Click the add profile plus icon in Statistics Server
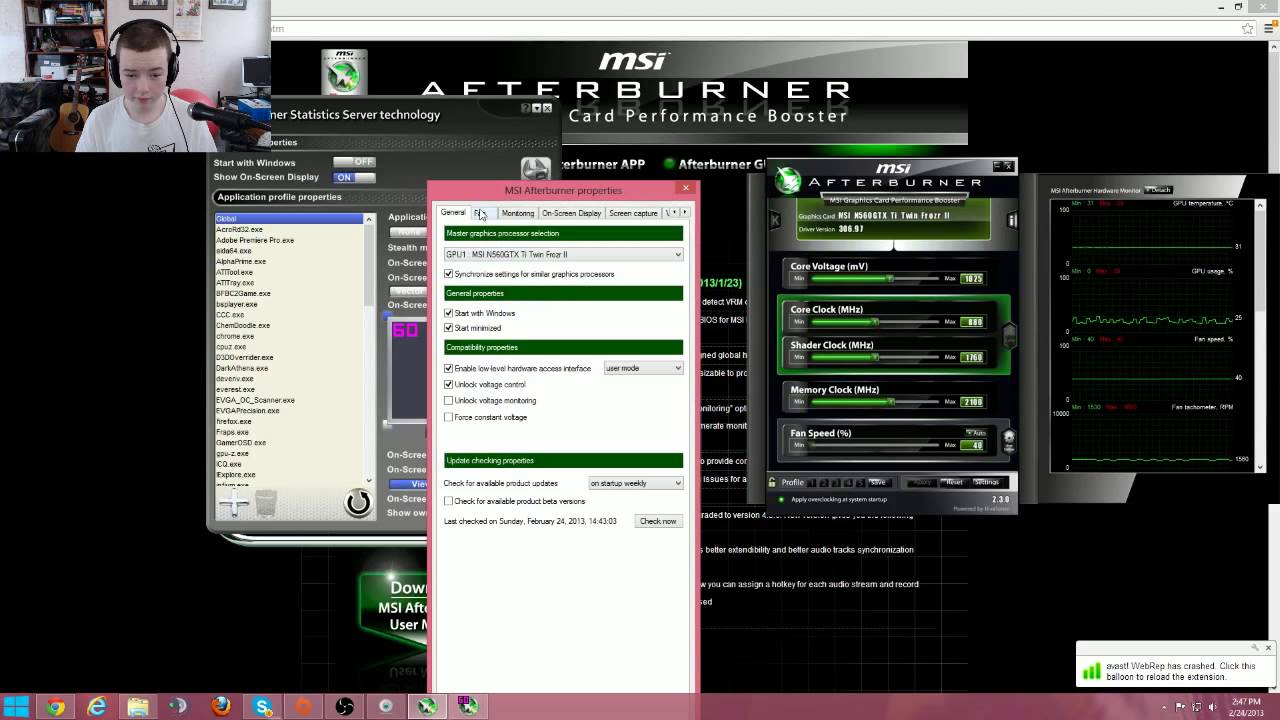 (233, 504)
